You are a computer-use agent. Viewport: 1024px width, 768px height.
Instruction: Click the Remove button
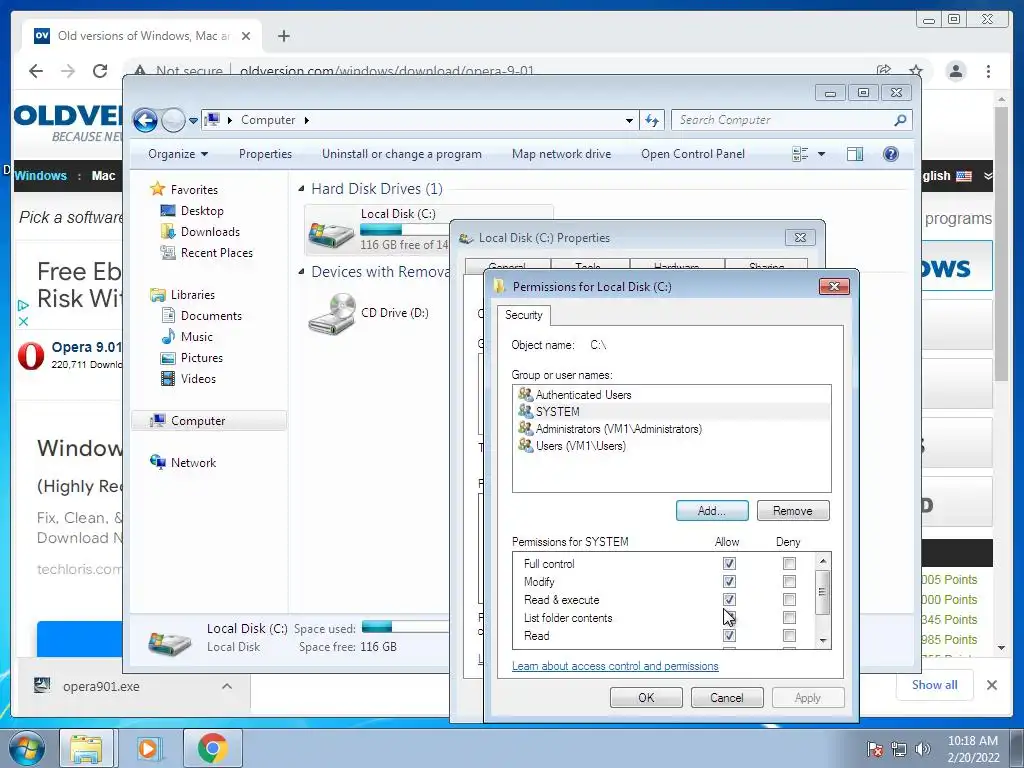793,511
